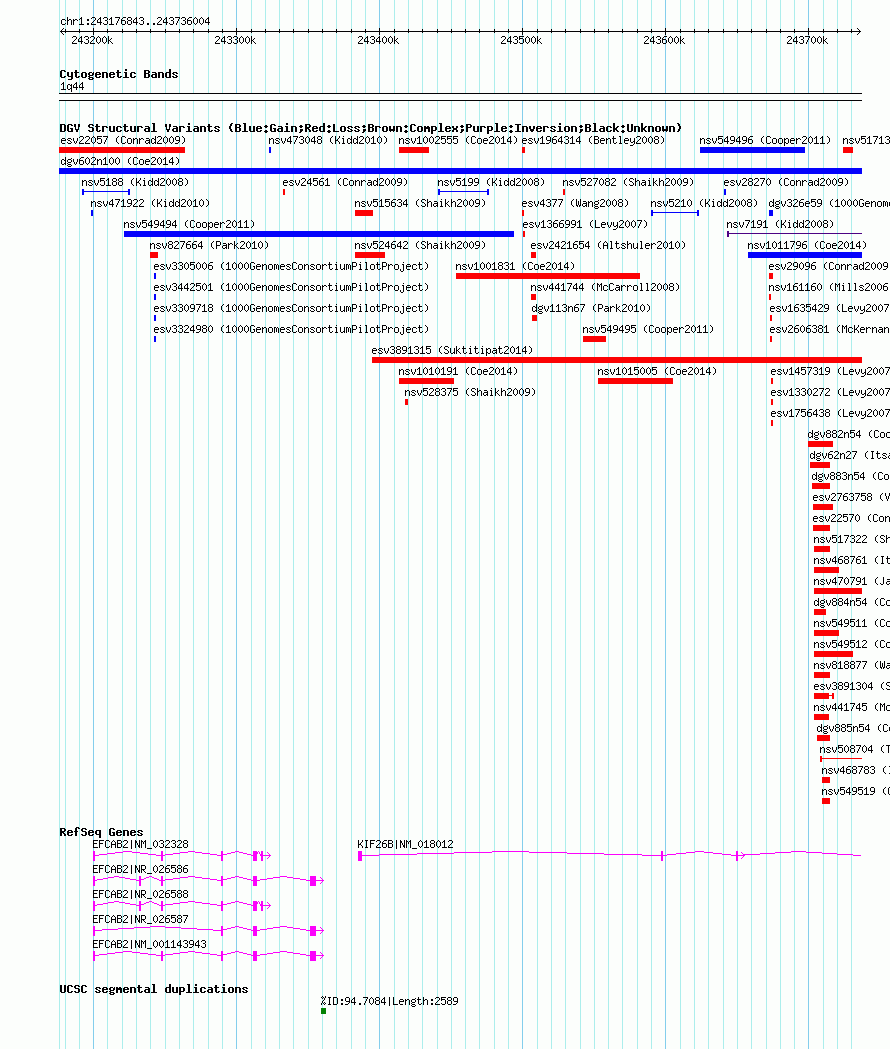The height and width of the screenshot is (1049, 890).
Task: Click the esv3891304 variant bar
Action: 824,696
